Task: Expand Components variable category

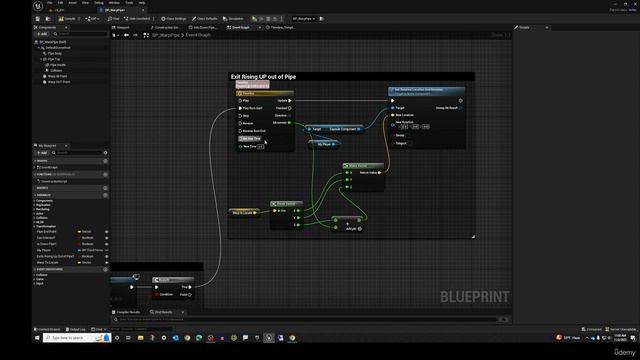Action: point(34,201)
